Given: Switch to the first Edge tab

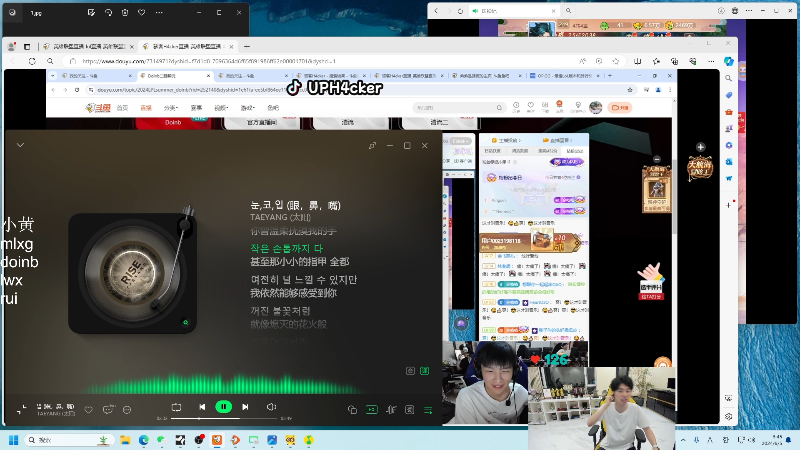Looking at the screenshot, I should [88, 46].
